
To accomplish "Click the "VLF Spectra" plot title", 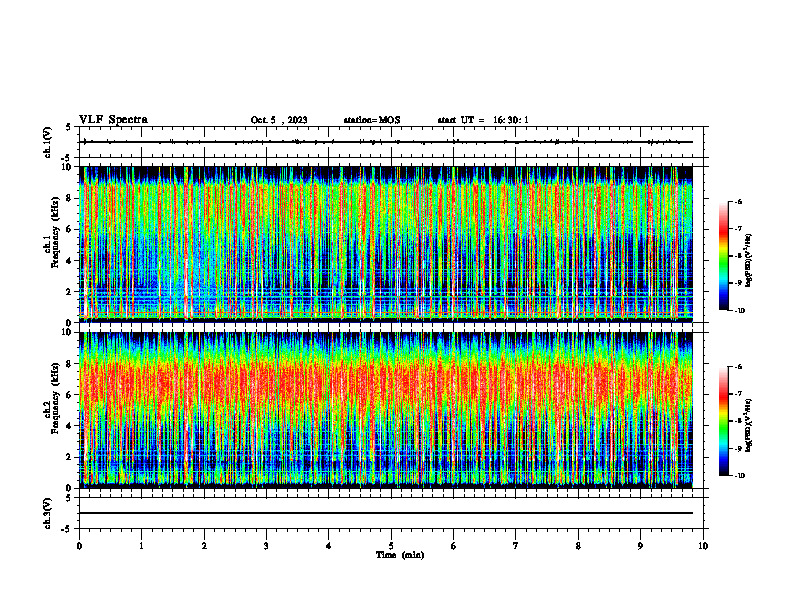I will pos(113,120).
